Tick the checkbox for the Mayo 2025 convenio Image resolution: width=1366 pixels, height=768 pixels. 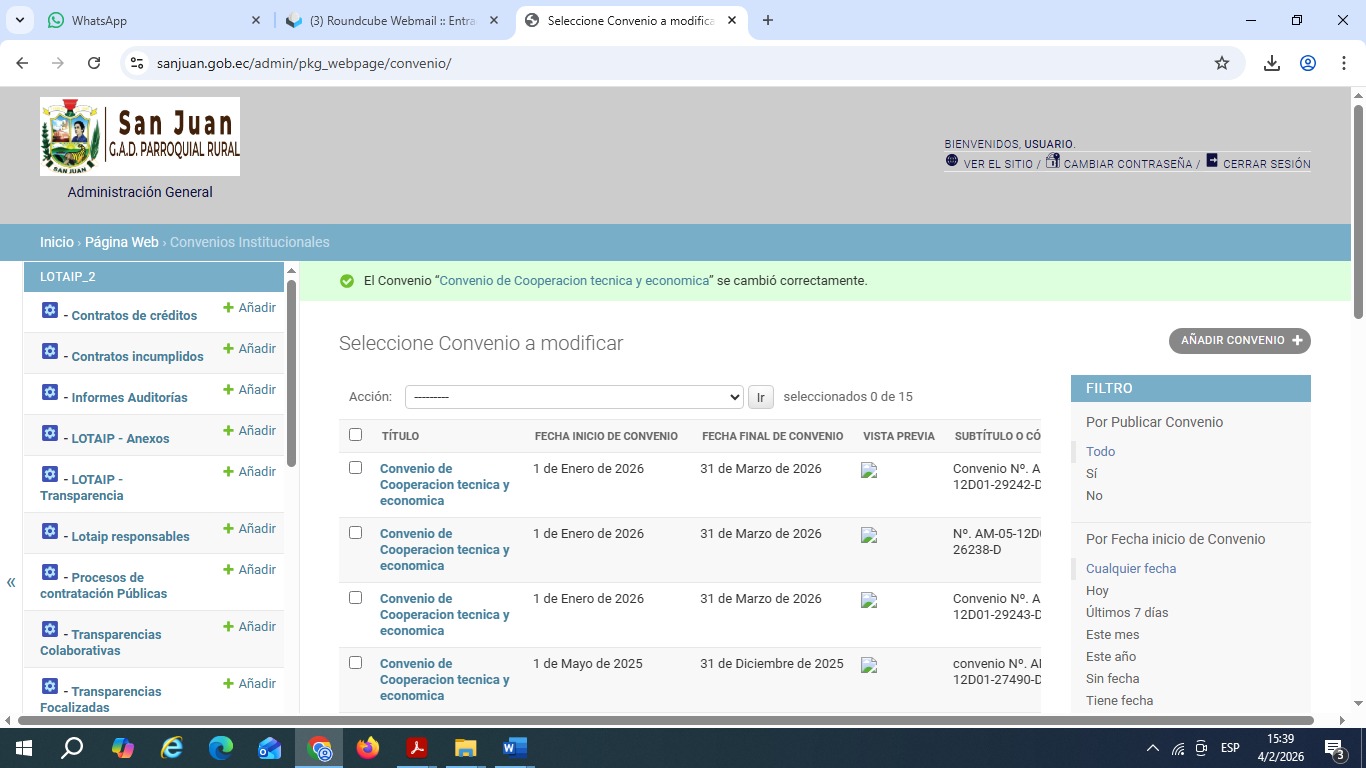click(x=355, y=663)
